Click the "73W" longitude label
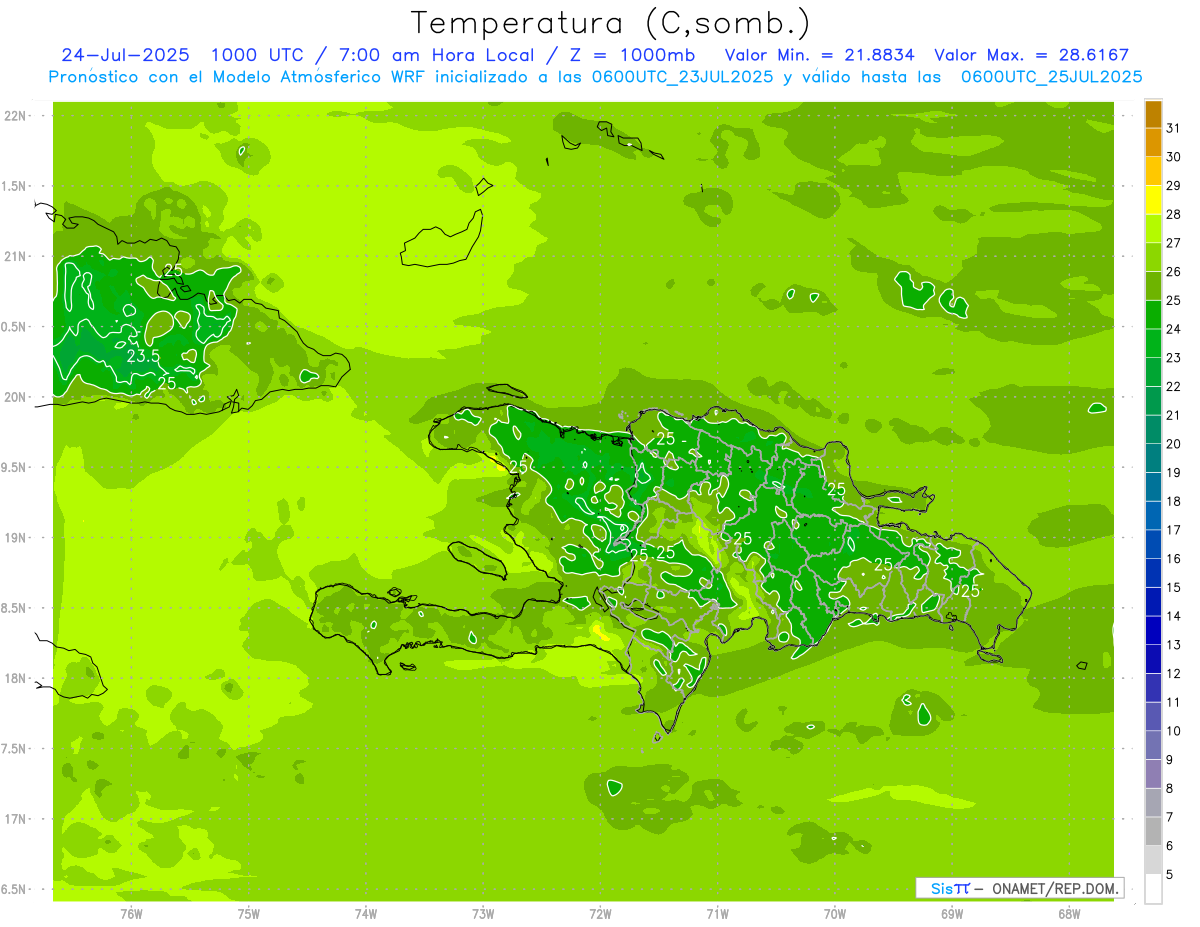The image size is (1200, 927). coord(483,913)
